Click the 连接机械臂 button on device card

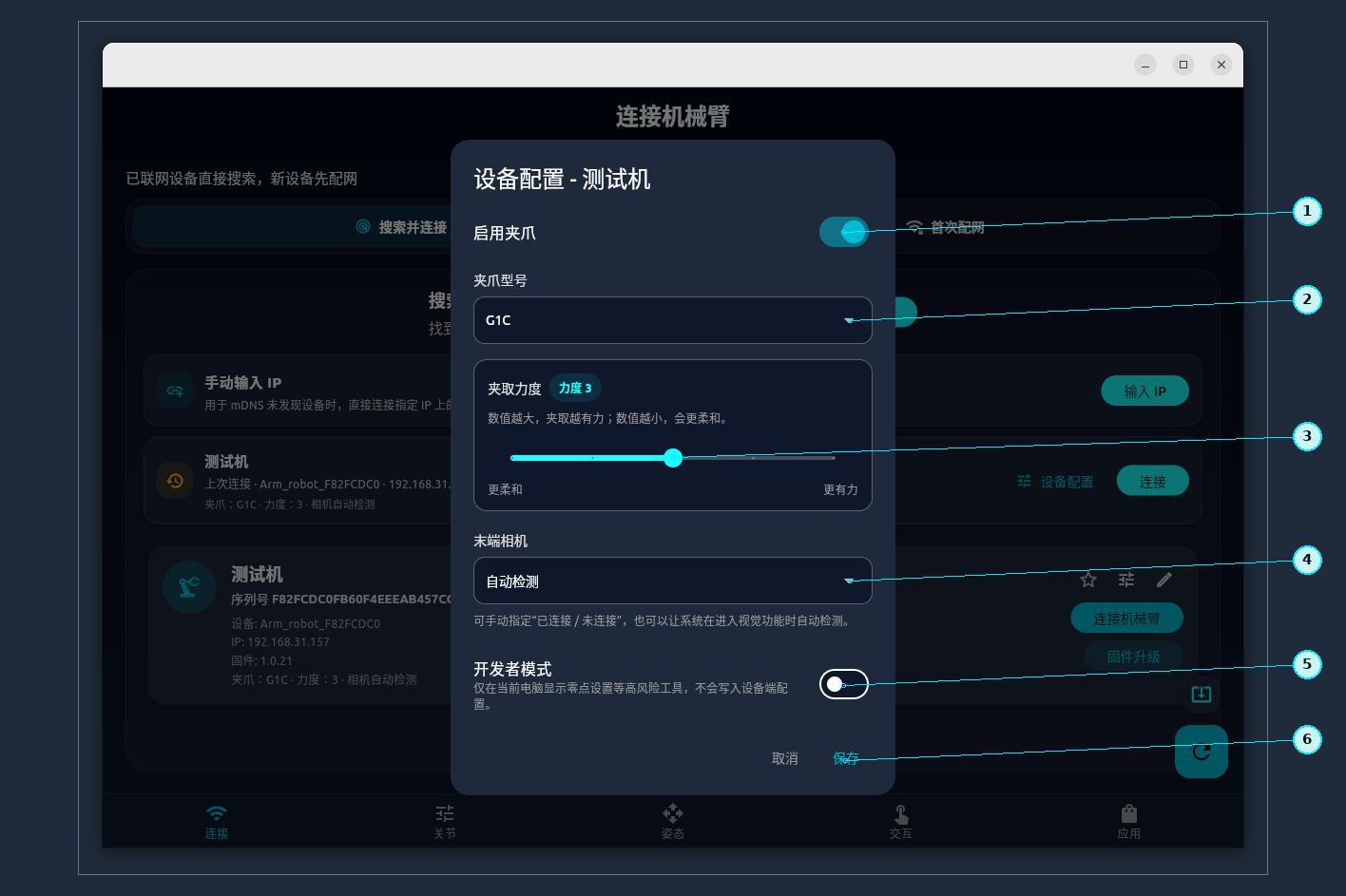1126,619
